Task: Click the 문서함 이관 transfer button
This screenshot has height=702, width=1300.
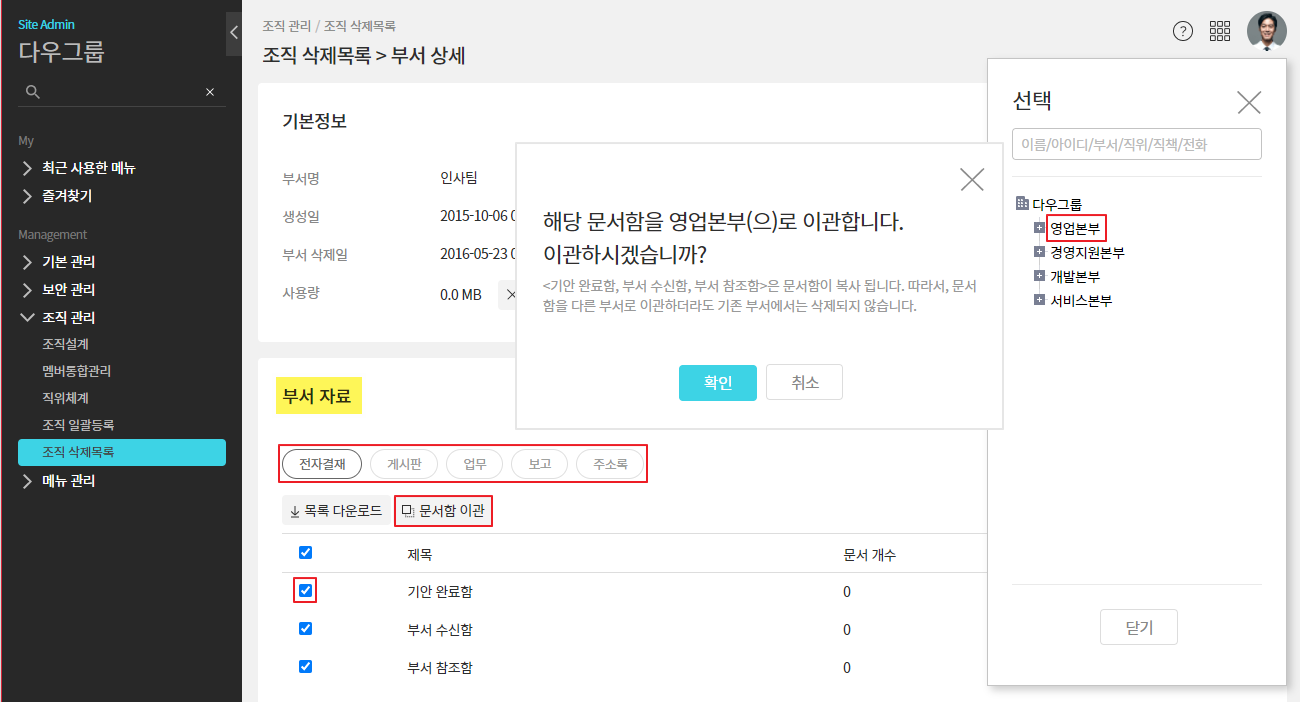Action: point(443,511)
